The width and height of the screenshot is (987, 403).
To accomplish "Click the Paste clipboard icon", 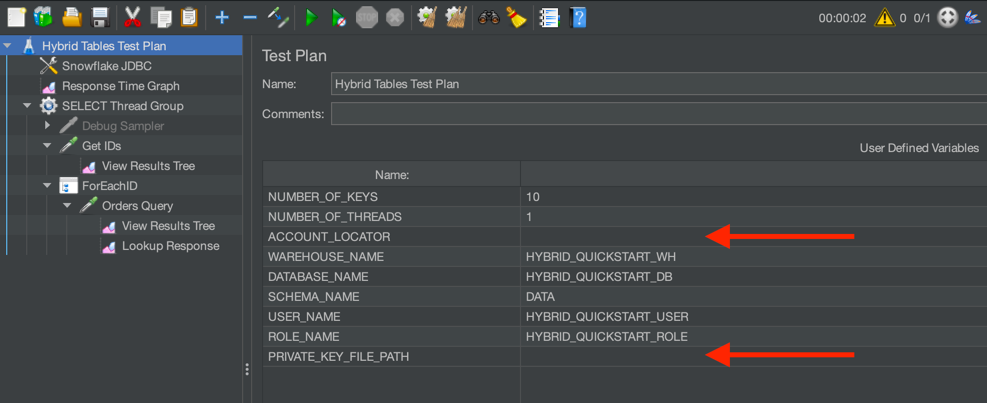I will [x=188, y=17].
